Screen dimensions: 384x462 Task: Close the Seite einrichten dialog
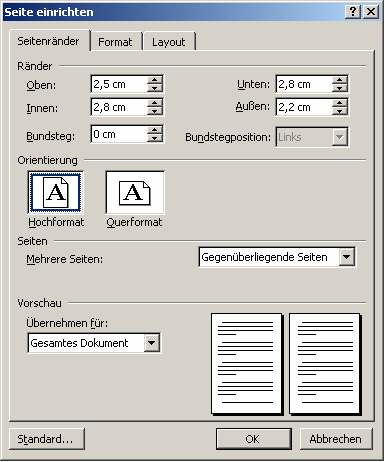point(371,12)
